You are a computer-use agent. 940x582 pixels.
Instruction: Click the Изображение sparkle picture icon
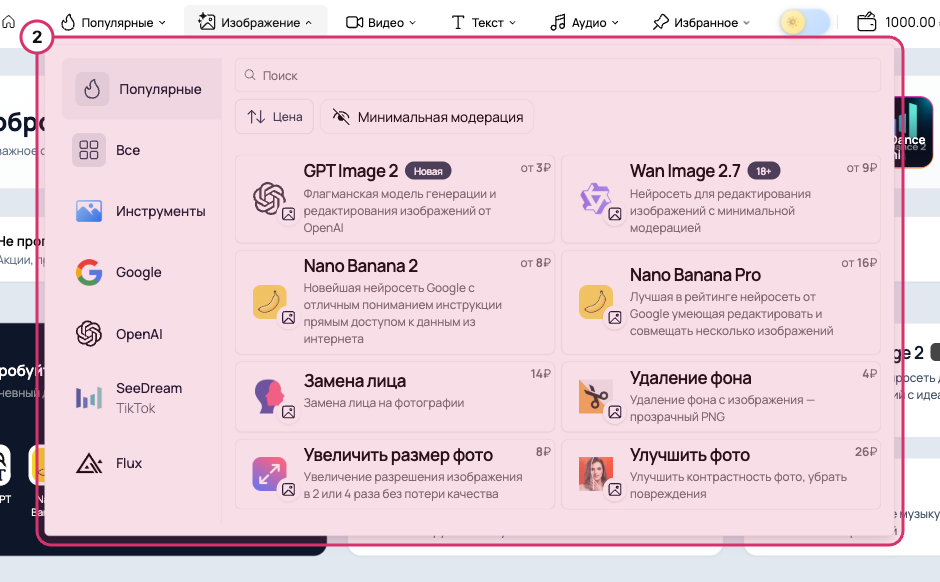(x=206, y=22)
